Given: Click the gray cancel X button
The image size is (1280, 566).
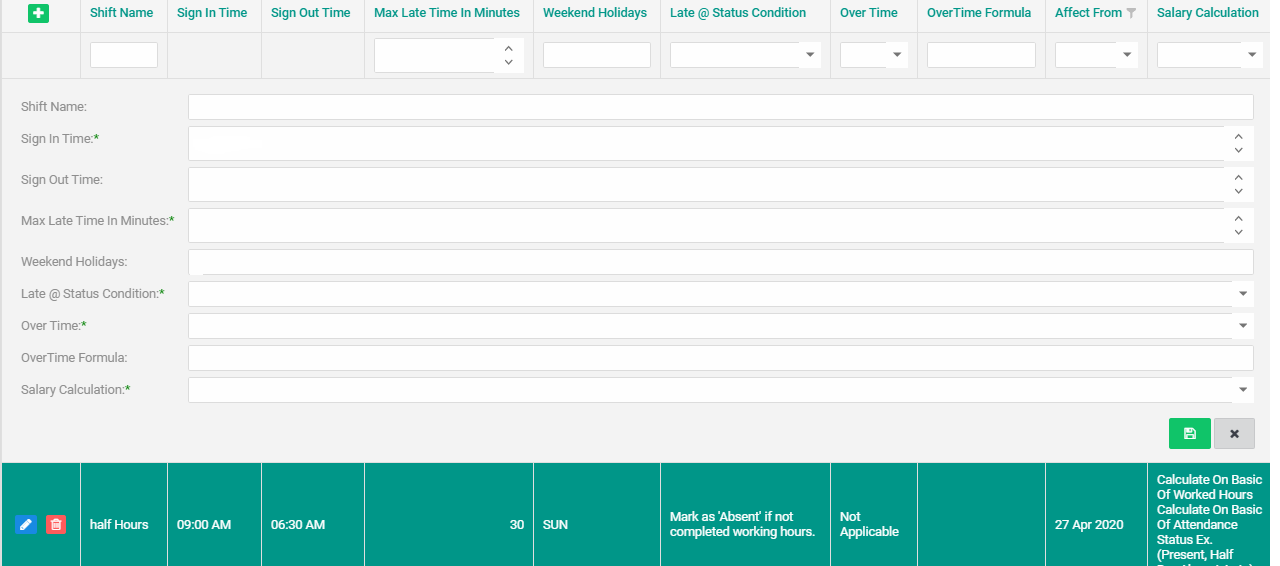Looking at the screenshot, I should [1234, 433].
